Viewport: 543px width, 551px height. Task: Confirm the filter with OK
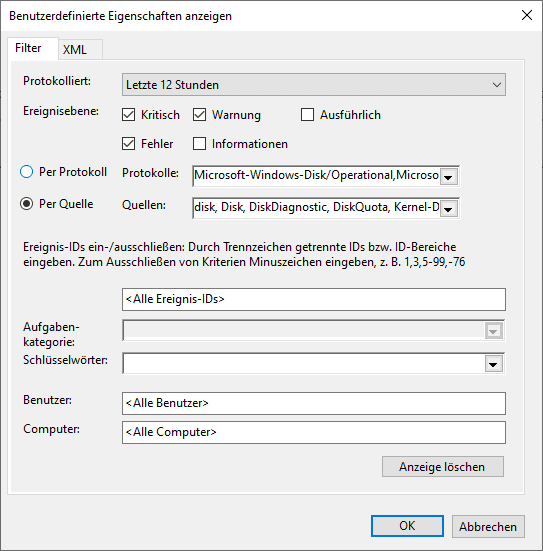pyautogui.click(x=407, y=526)
